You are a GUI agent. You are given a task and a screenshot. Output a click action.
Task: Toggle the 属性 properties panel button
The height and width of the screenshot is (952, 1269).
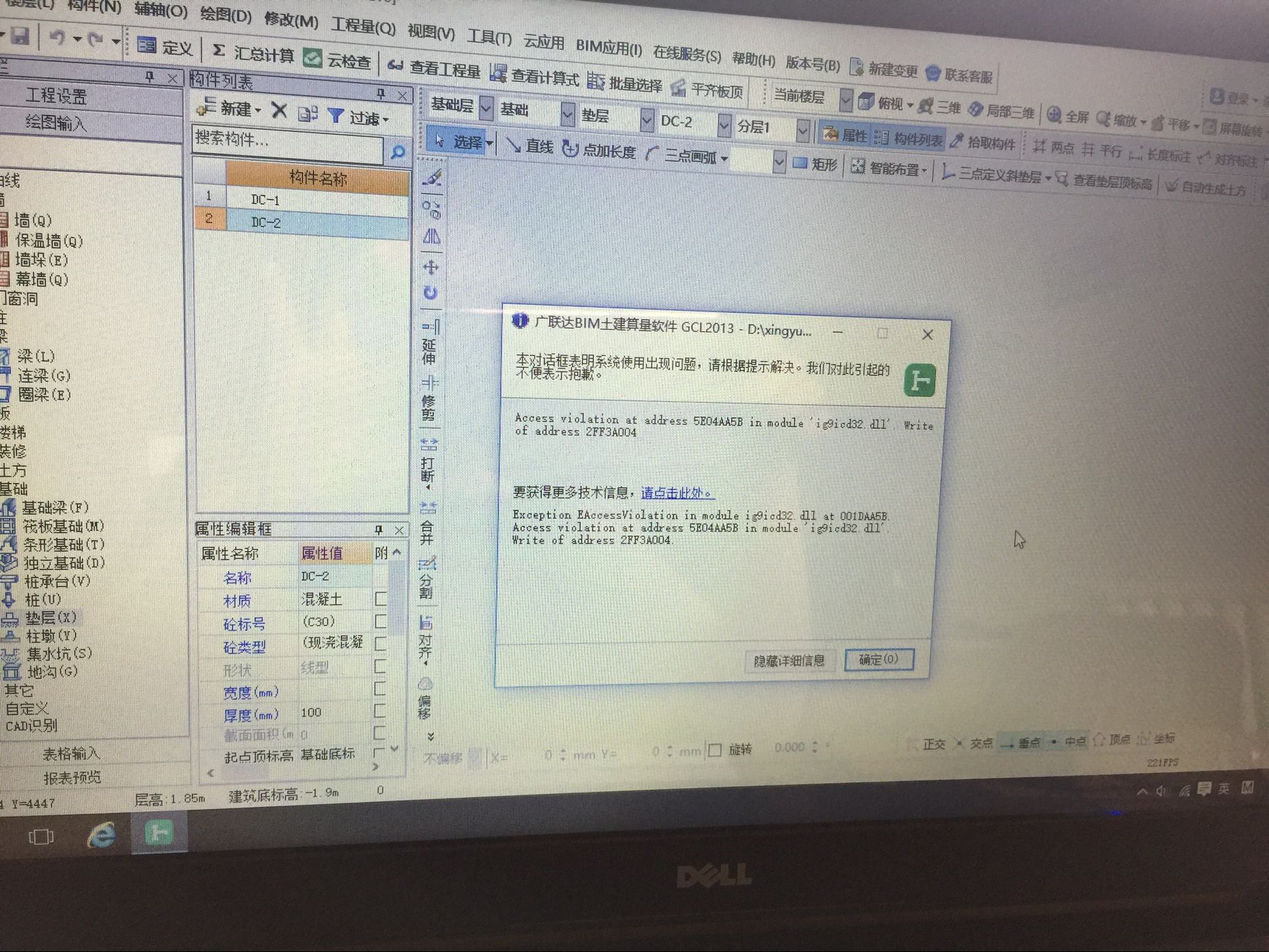844,135
